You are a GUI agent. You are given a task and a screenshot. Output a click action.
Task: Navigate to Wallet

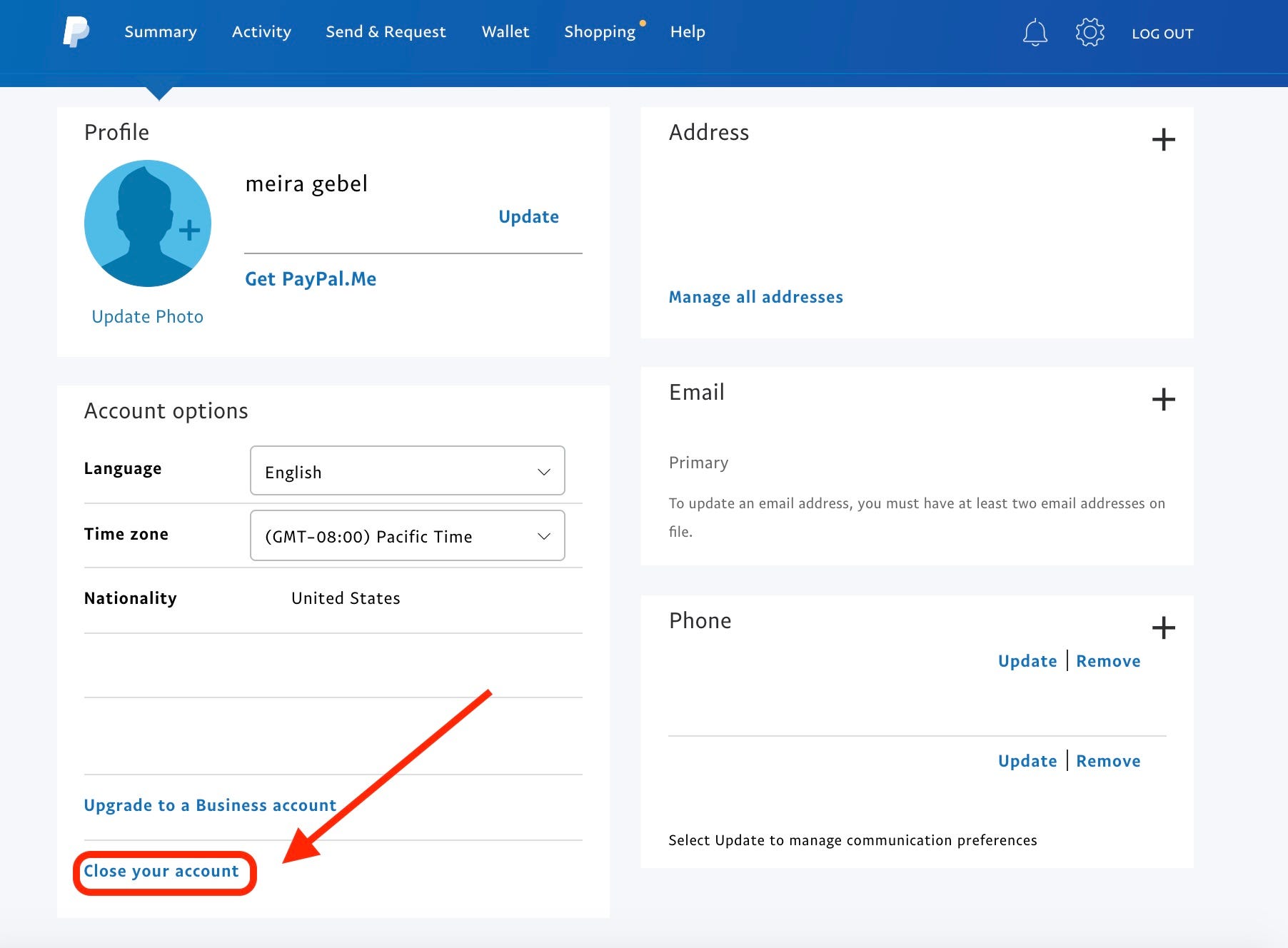point(505,32)
